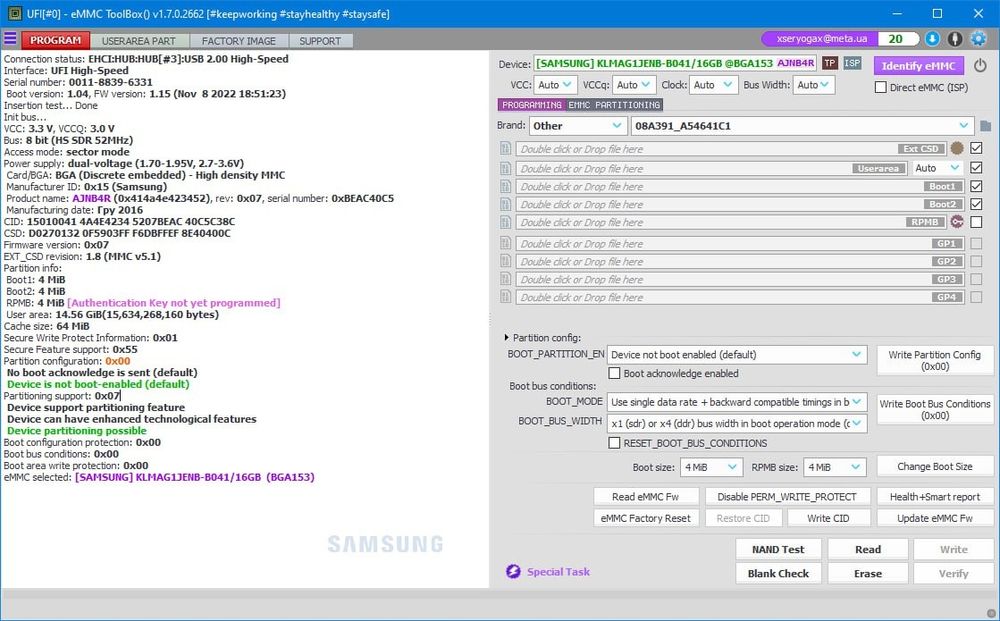Click the UFI app icon in title bar
The image size is (1000, 621).
click(13, 13)
